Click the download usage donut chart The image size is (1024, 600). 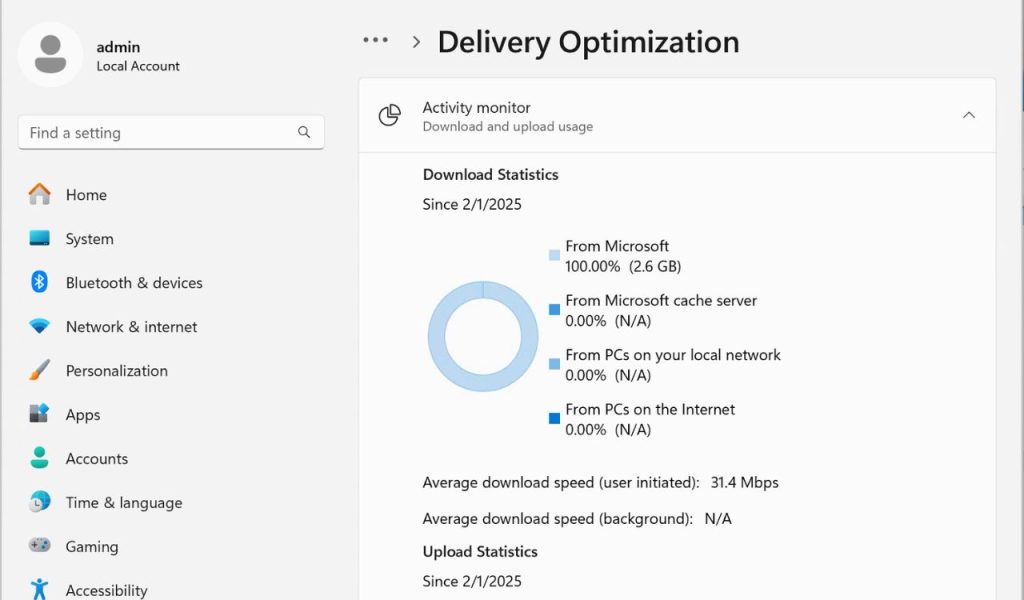pos(482,335)
